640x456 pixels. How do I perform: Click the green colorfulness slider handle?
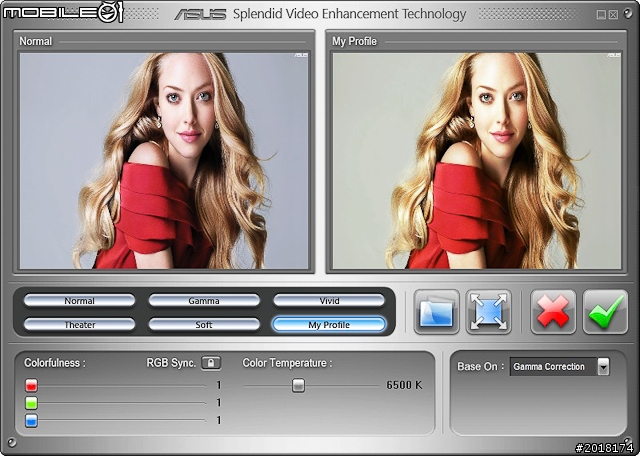[31, 403]
